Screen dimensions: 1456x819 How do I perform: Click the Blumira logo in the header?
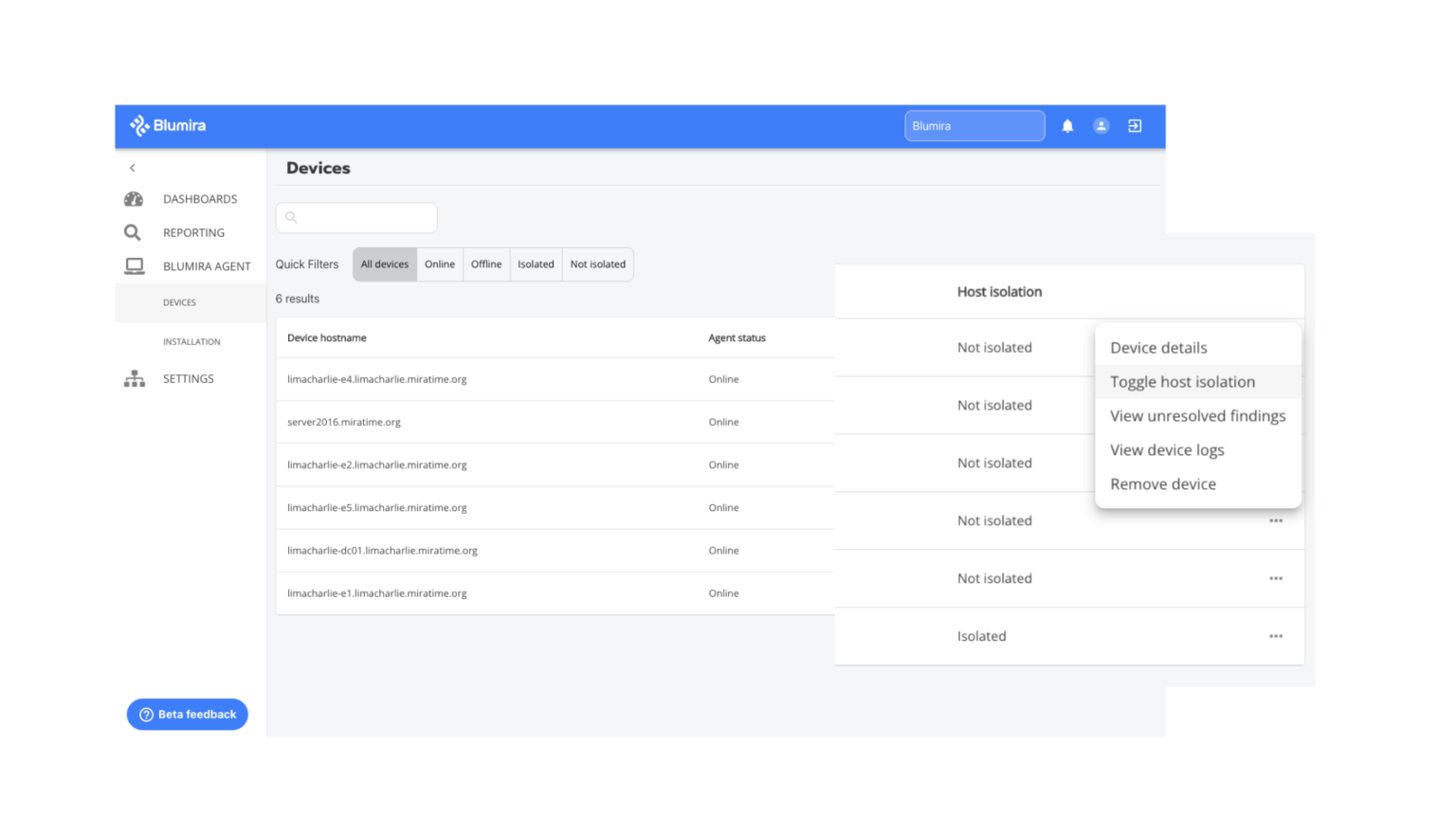(x=167, y=125)
